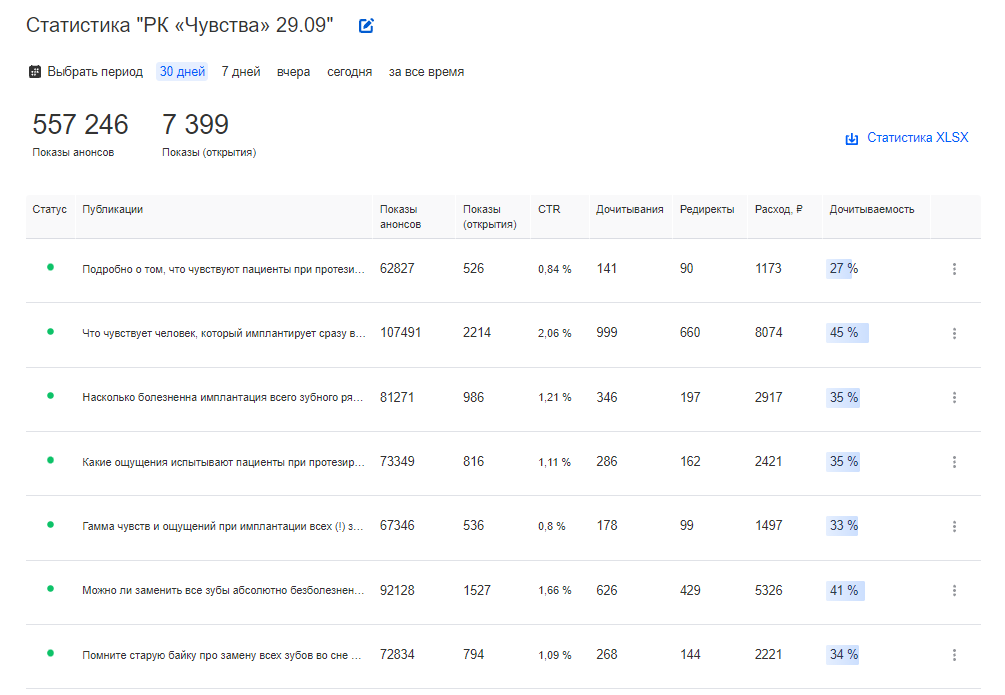Click the 'CTR' column header
Screen dimensions: 1005x695
point(549,210)
